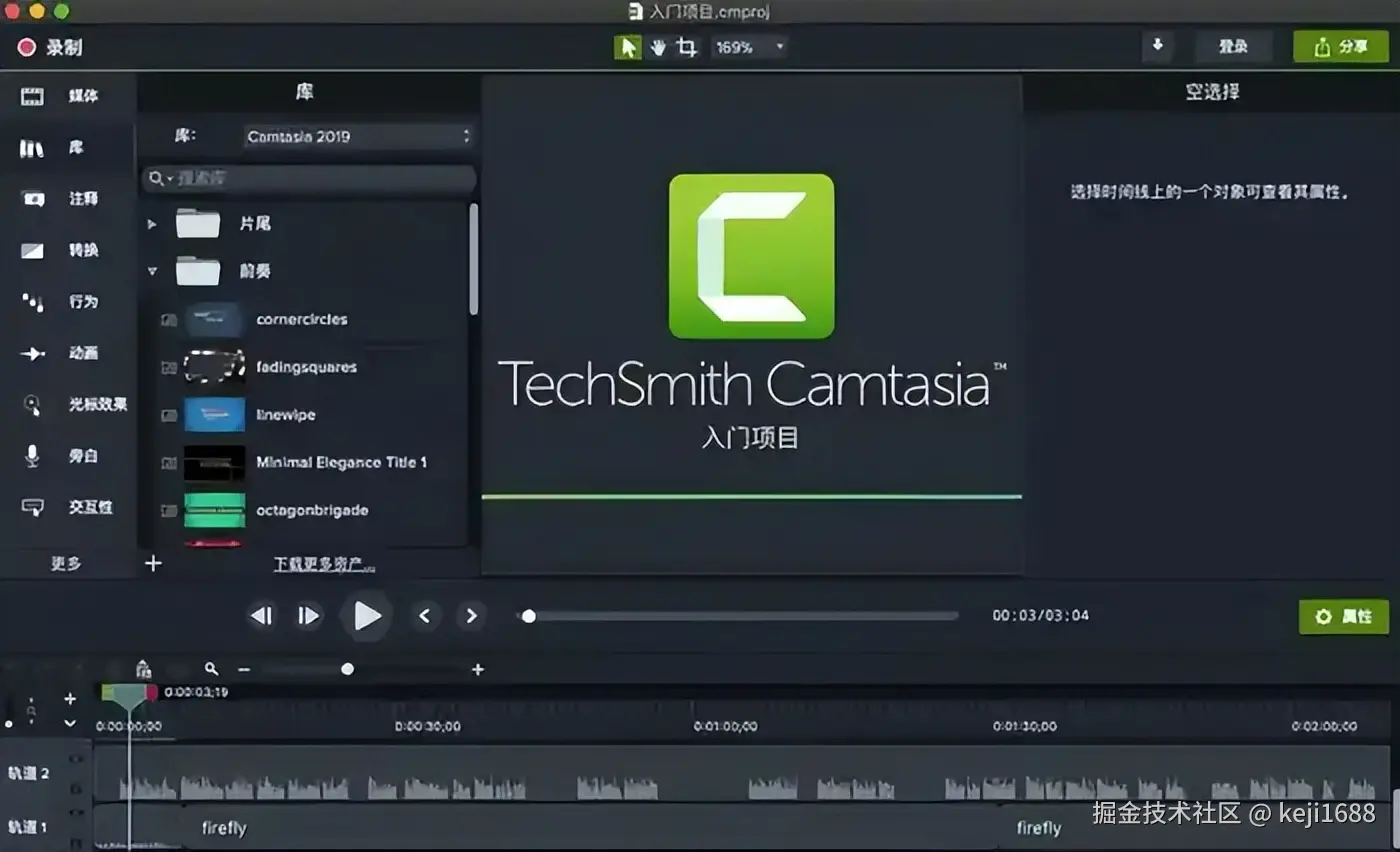The image size is (1400, 852).
Task: Select the octagonbrigade library asset
Action: point(311,510)
